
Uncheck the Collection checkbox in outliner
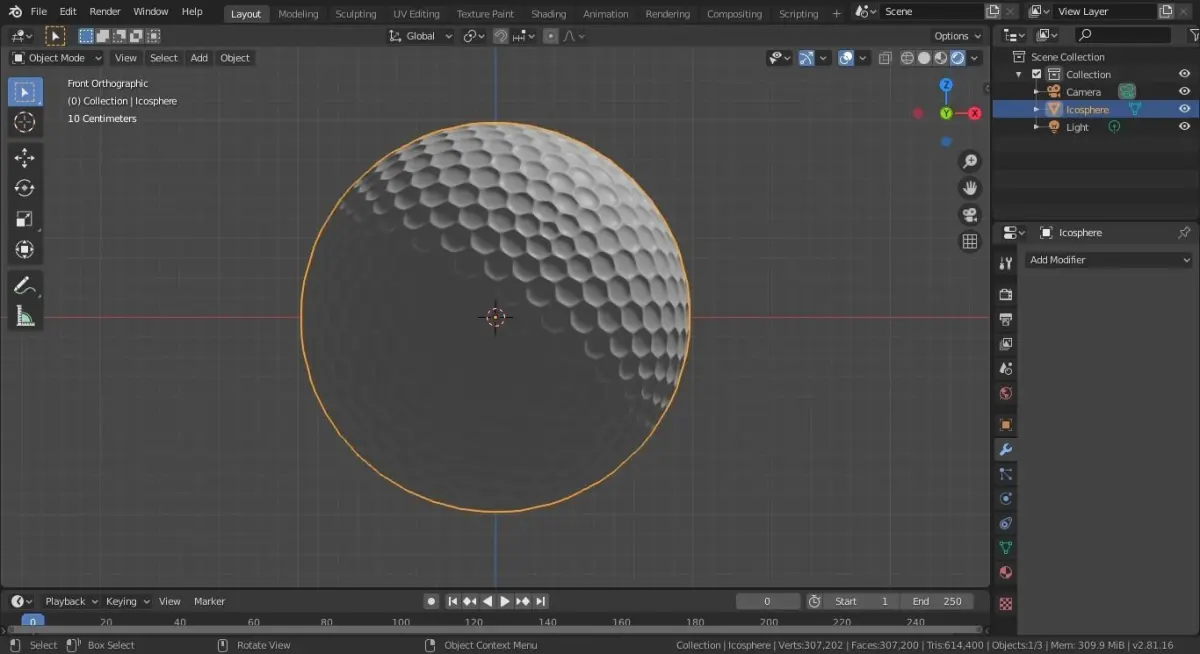1037,74
